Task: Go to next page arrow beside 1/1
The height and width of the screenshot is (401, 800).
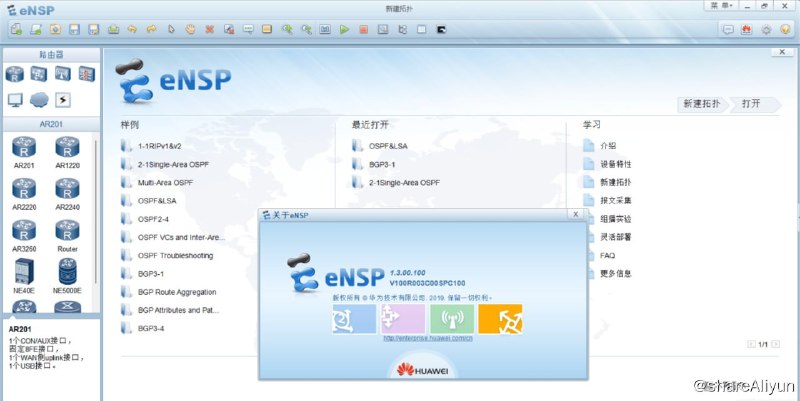Action: (x=775, y=344)
